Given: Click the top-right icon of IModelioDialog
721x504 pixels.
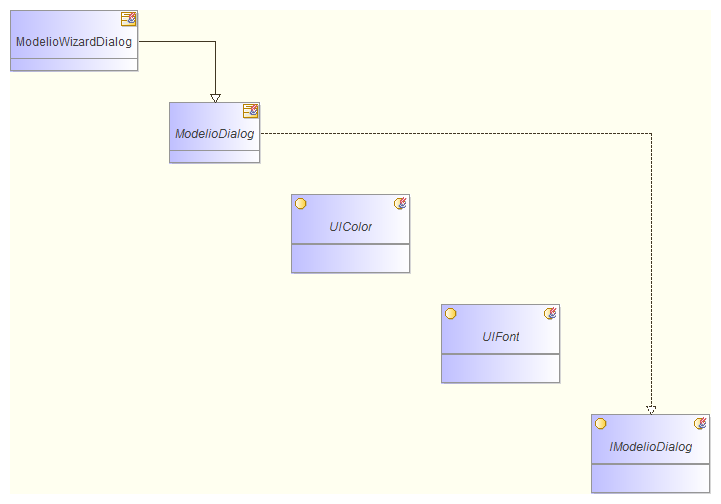Looking at the screenshot, I should pyautogui.click(x=700, y=423).
